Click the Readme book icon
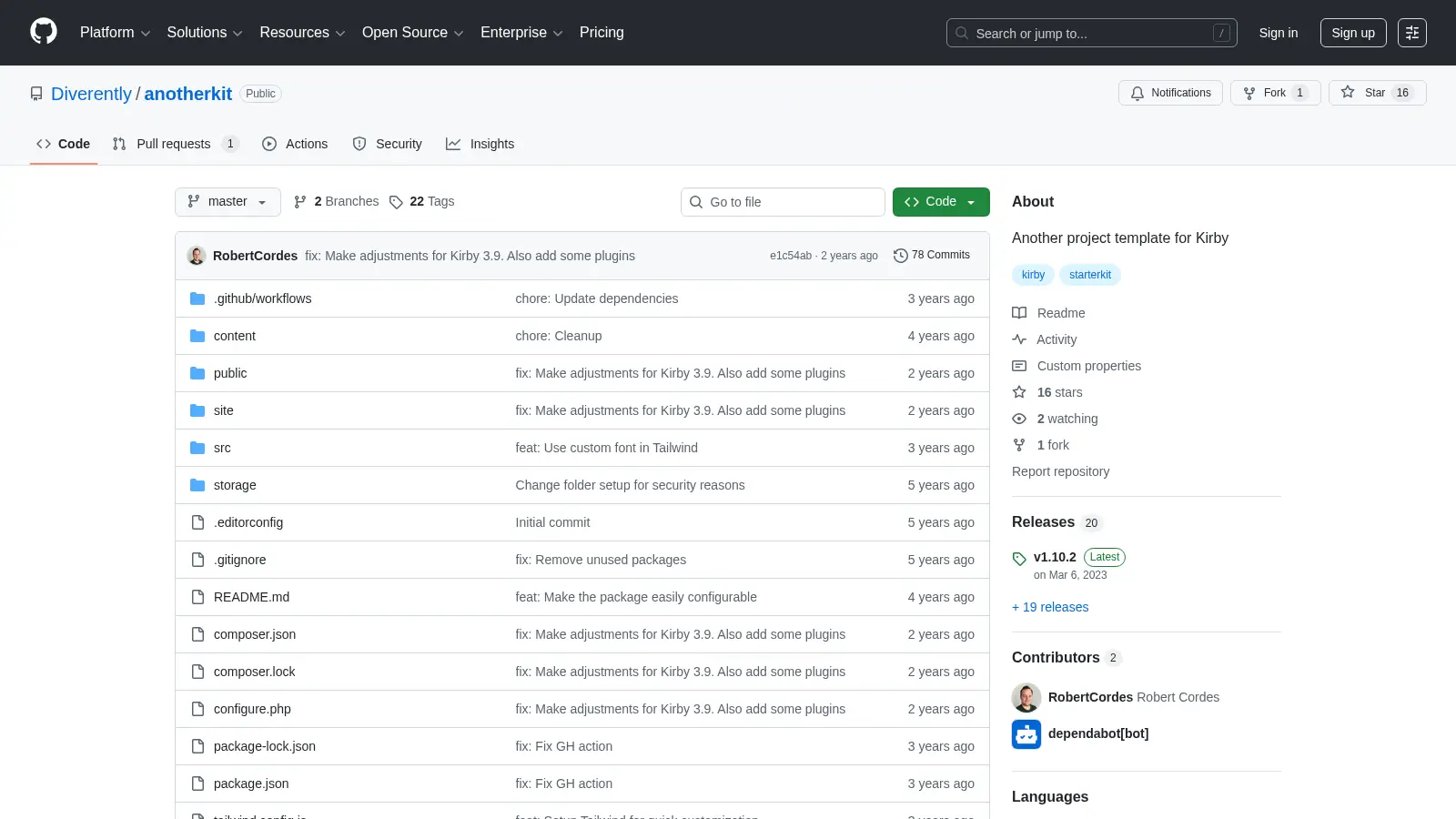The width and height of the screenshot is (1456, 819). tap(1019, 313)
